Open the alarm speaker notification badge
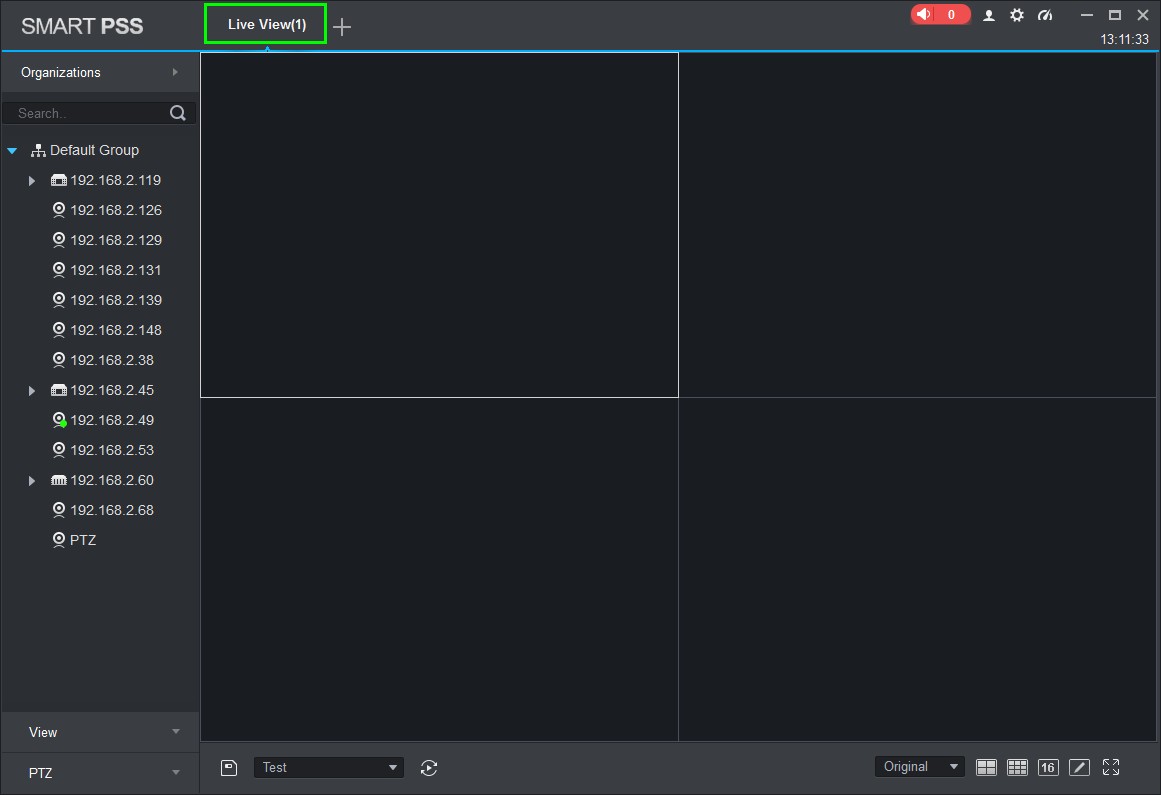 940,15
